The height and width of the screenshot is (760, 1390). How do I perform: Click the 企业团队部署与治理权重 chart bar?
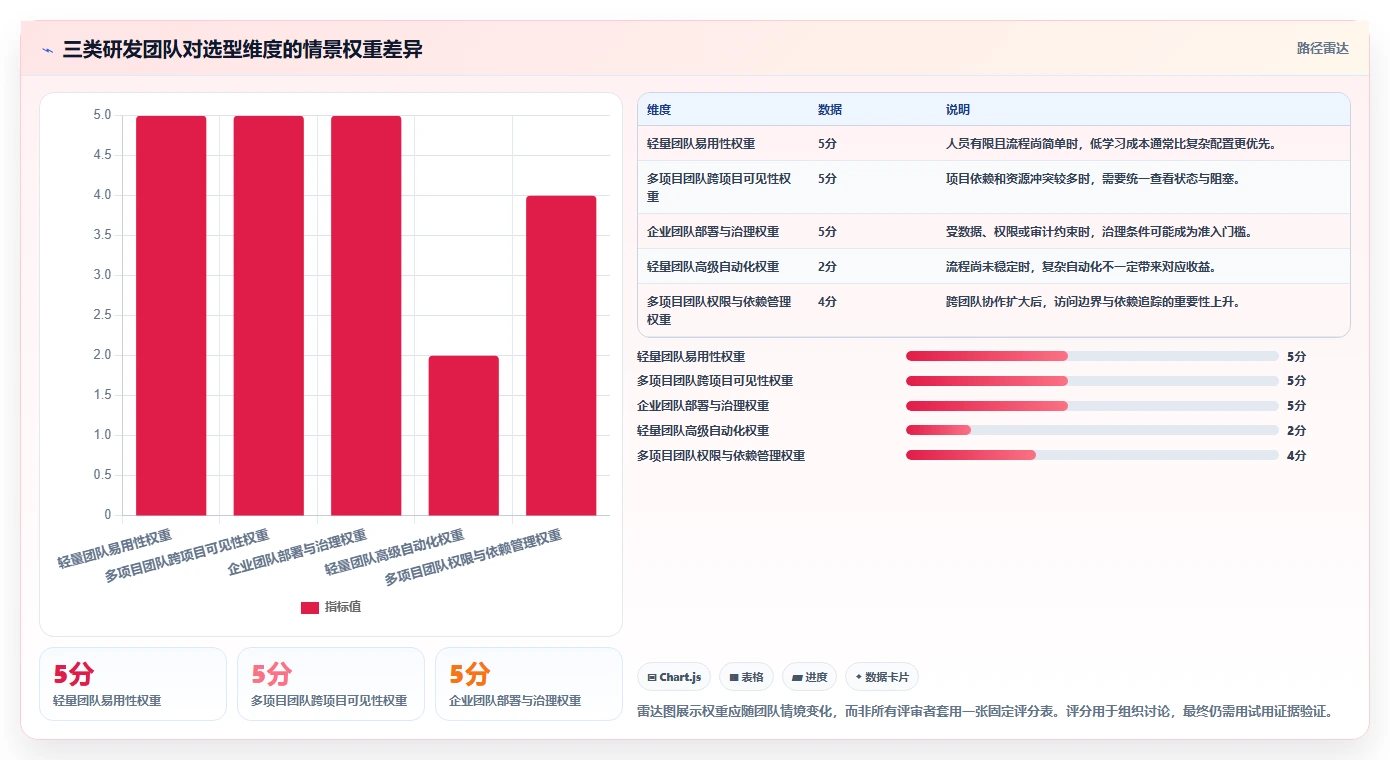(x=366, y=315)
